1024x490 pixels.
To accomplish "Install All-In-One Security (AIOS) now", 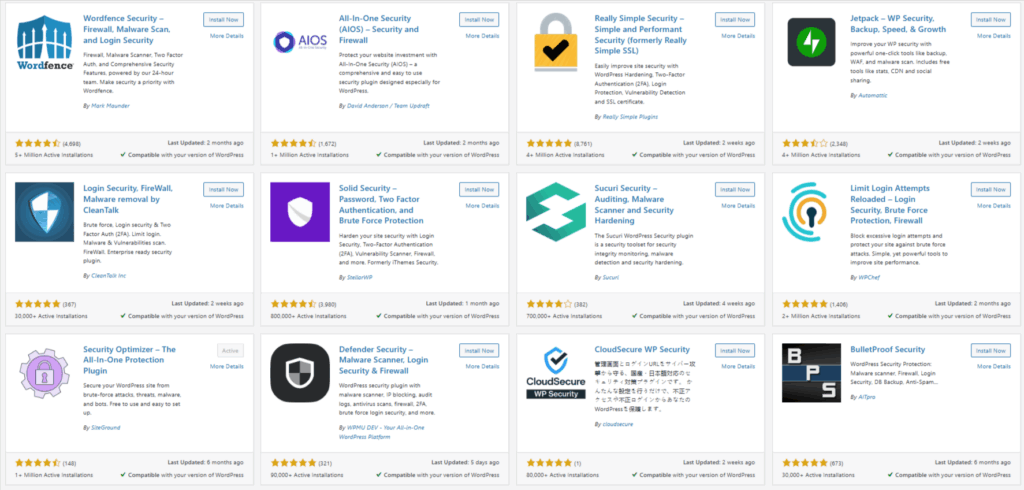I will coord(479,20).
